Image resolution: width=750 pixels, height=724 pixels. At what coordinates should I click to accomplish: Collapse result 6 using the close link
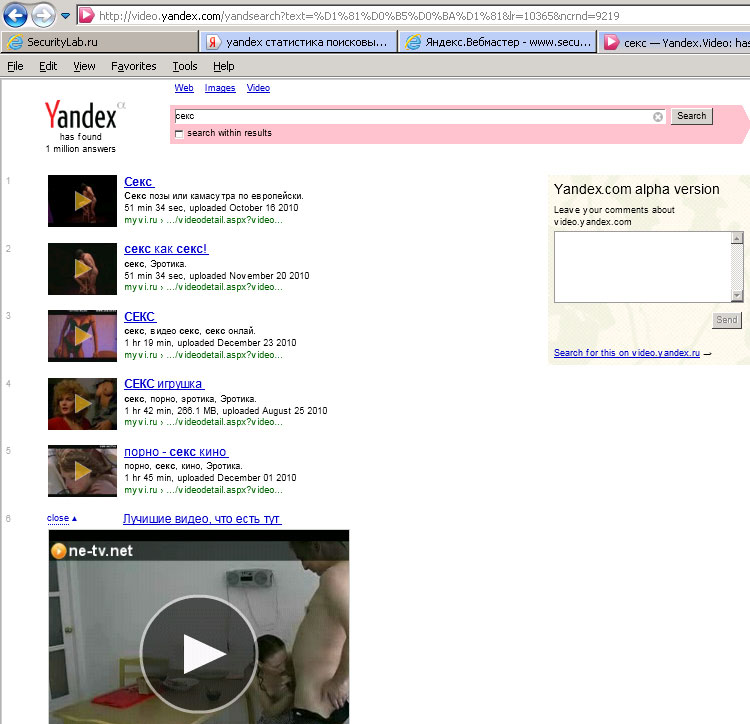point(58,518)
